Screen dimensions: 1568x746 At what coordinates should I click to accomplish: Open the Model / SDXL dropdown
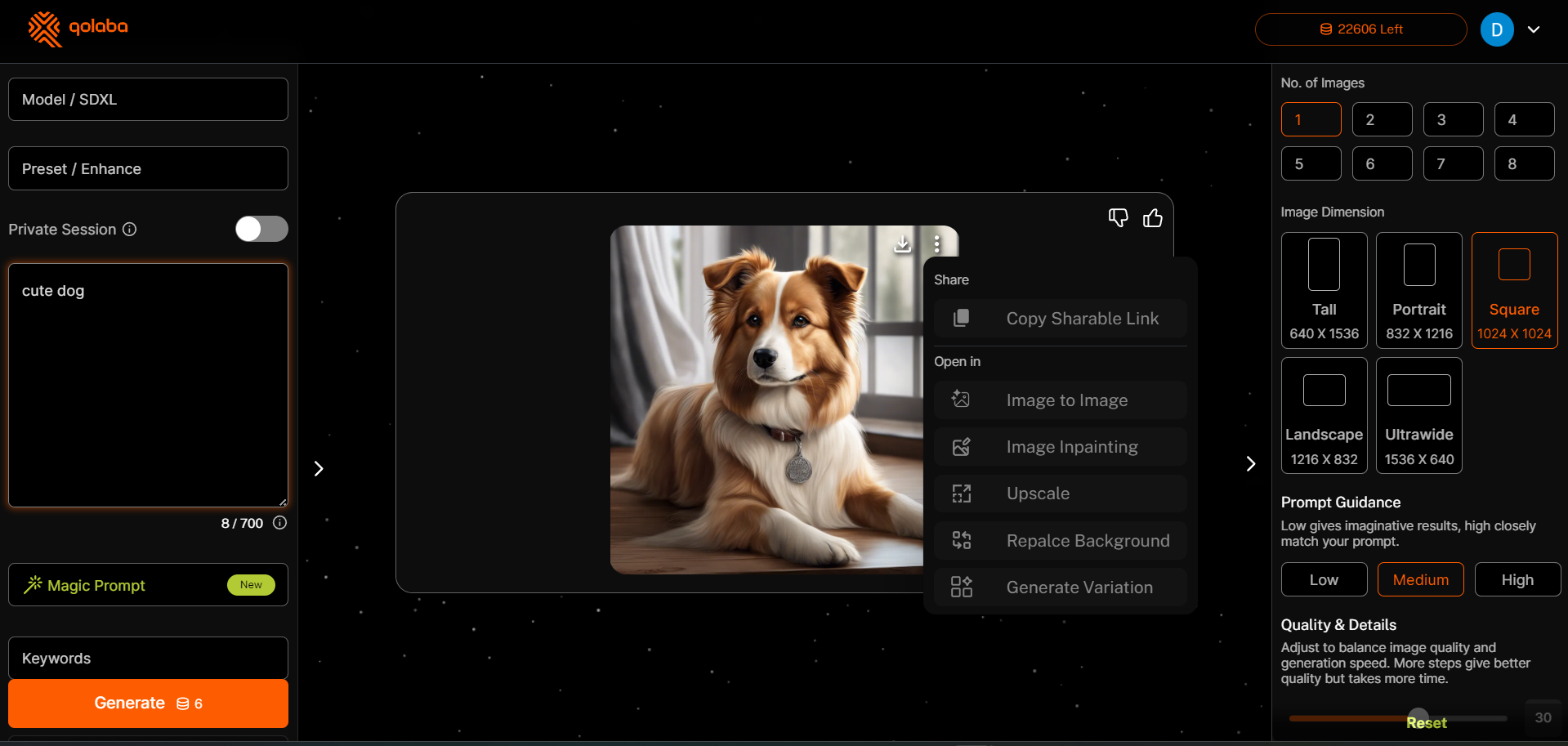[x=148, y=100]
